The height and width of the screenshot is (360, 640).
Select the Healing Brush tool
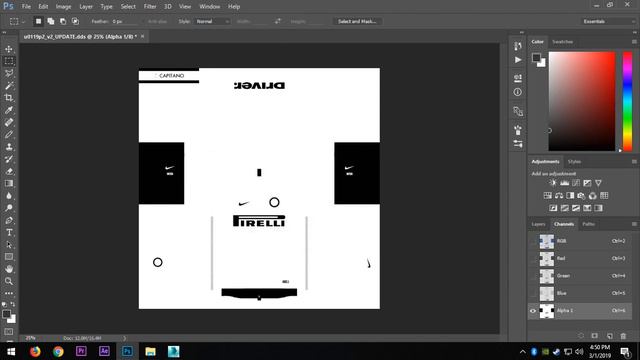(x=9, y=122)
